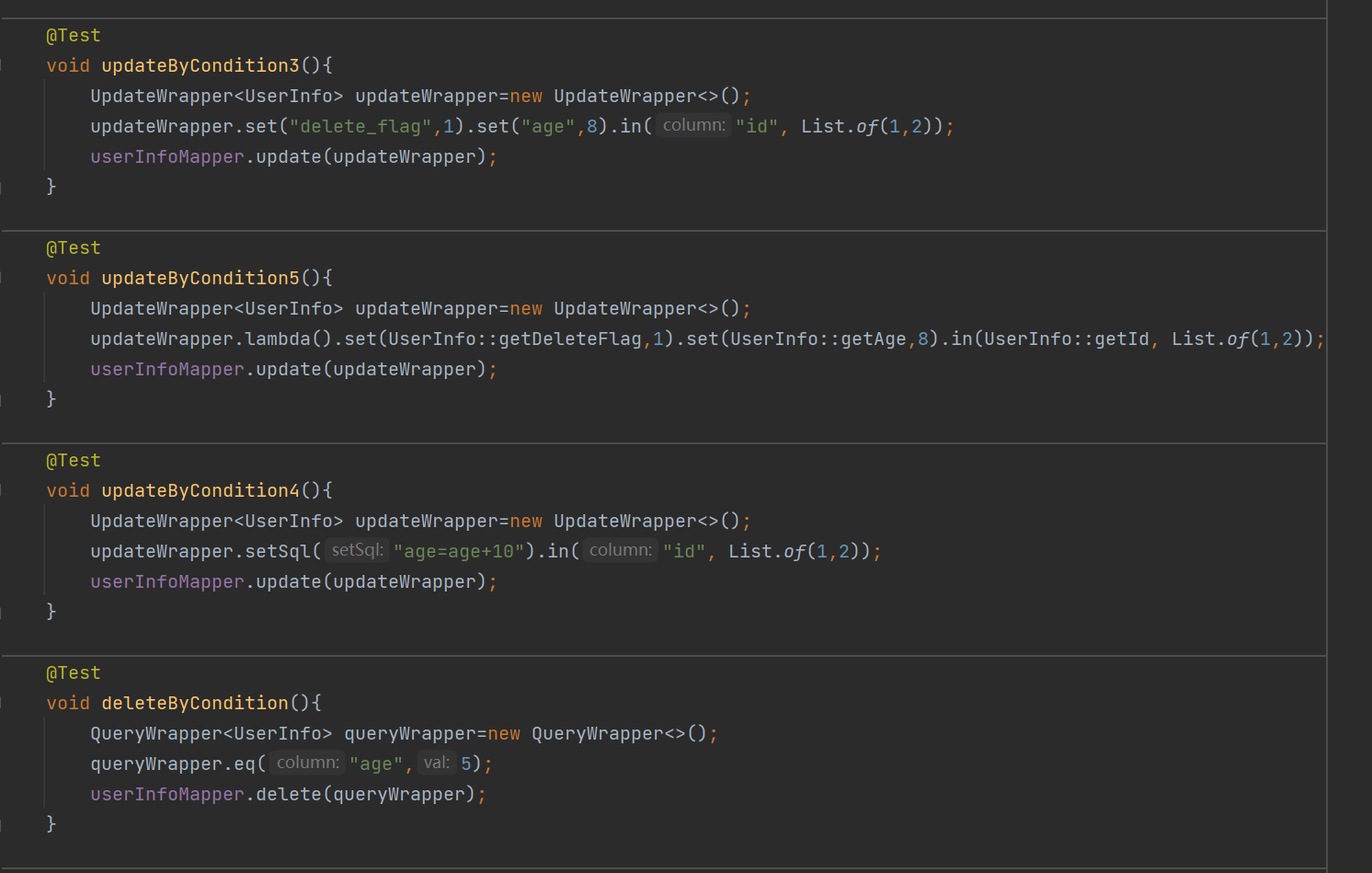Collapse the deleteByCondition method fold marker
The height and width of the screenshot is (873, 1372).
coord(2,703)
